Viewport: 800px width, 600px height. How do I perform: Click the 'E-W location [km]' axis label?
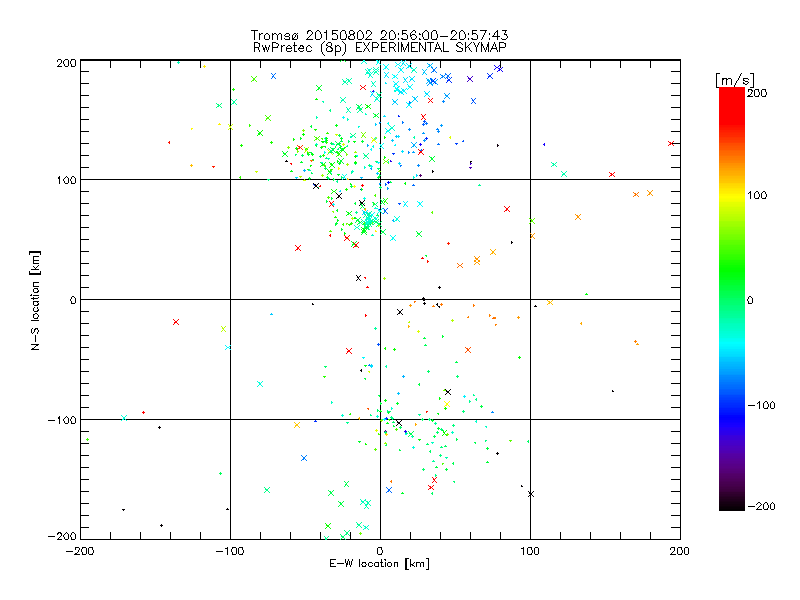click(x=379, y=563)
